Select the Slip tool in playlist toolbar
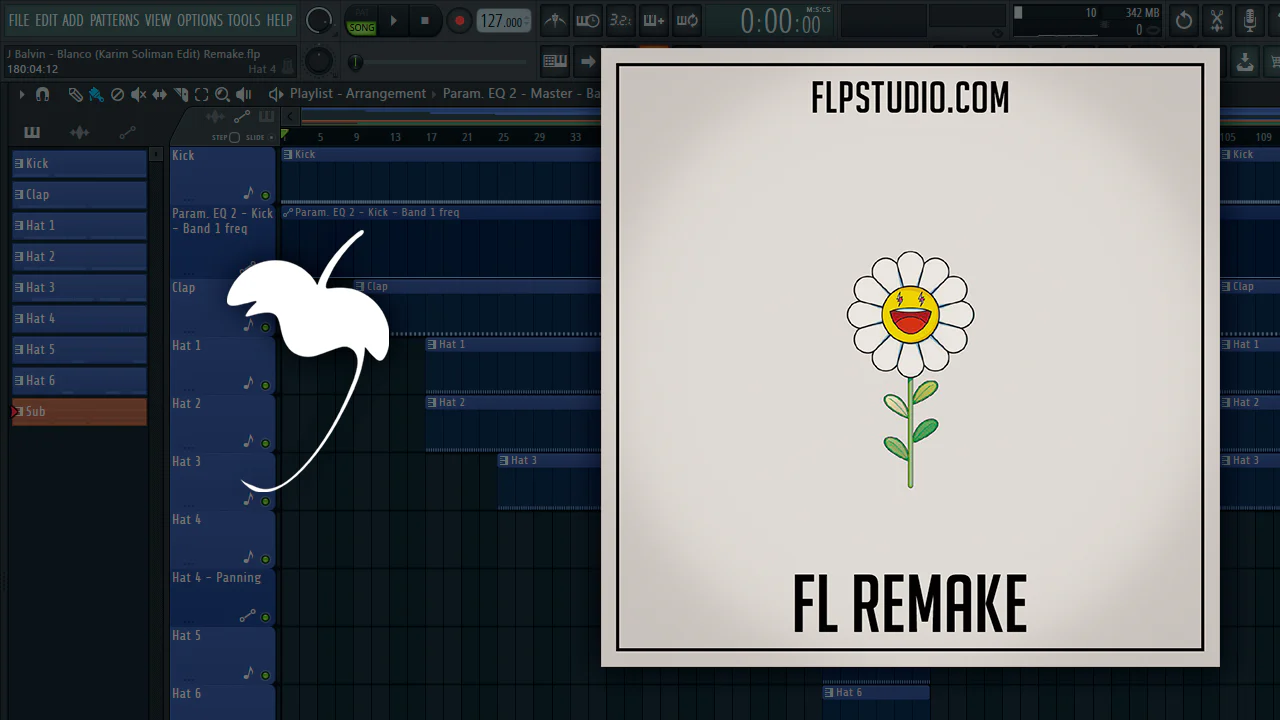1280x720 pixels. click(x=159, y=94)
